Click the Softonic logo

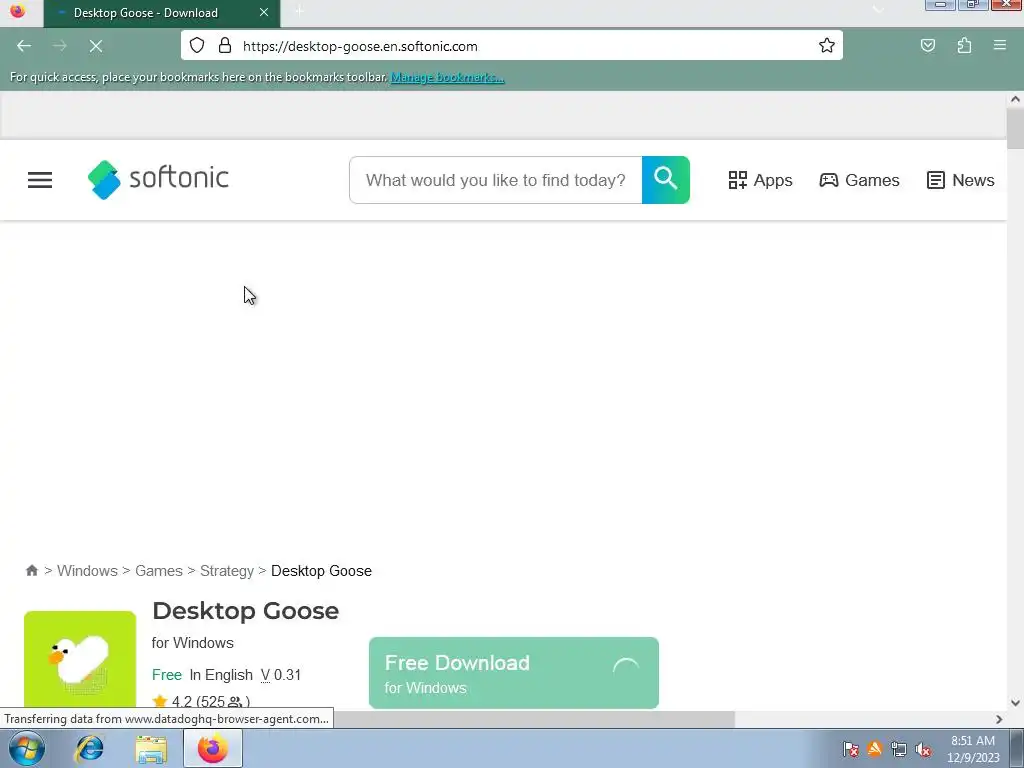tap(158, 180)
